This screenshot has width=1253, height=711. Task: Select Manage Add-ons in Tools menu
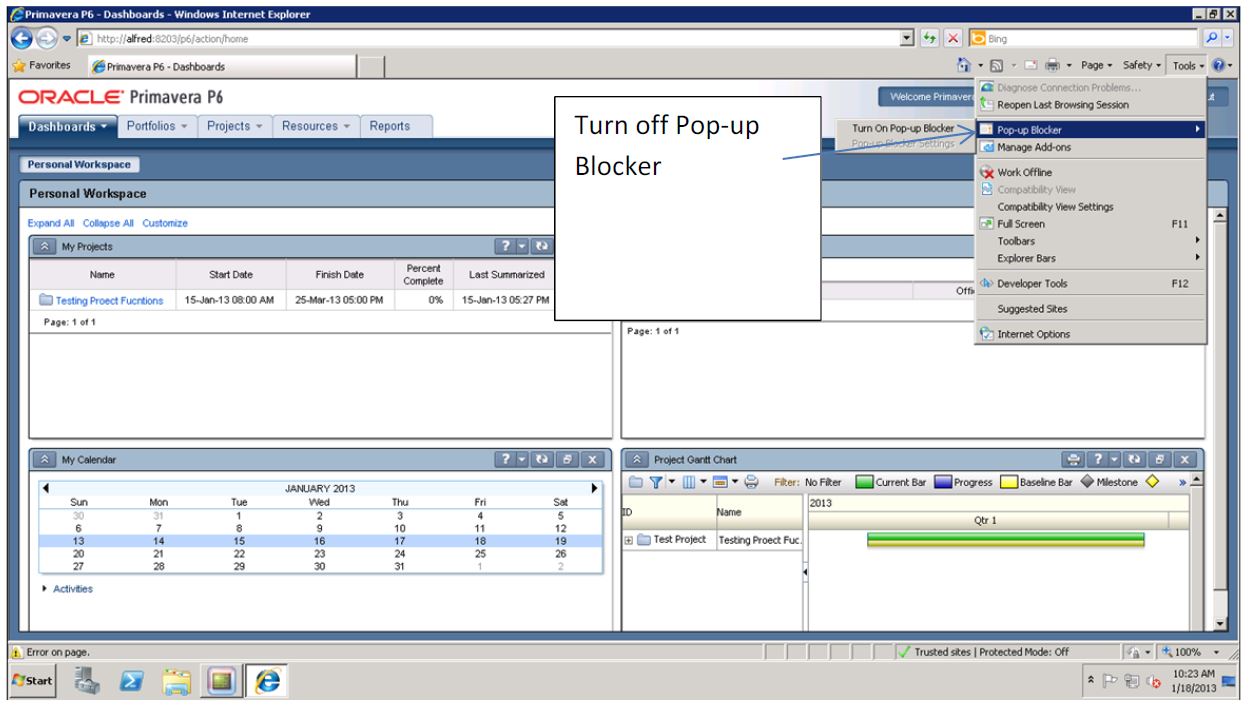1091,147
